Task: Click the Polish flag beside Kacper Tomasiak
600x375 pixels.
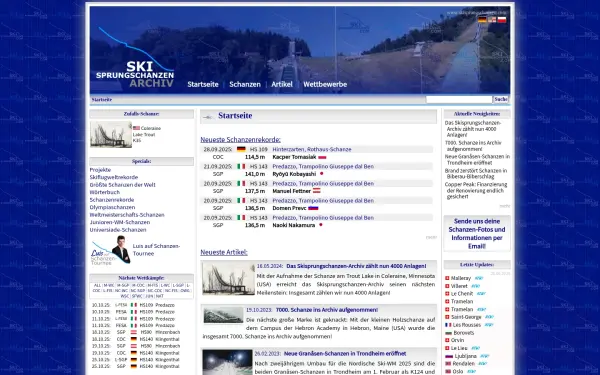Action: [x=322, y=157]
